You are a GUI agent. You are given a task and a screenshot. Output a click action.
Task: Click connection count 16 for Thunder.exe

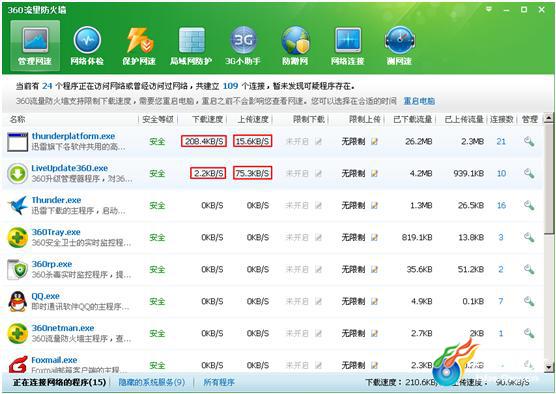tap(501, 205)
